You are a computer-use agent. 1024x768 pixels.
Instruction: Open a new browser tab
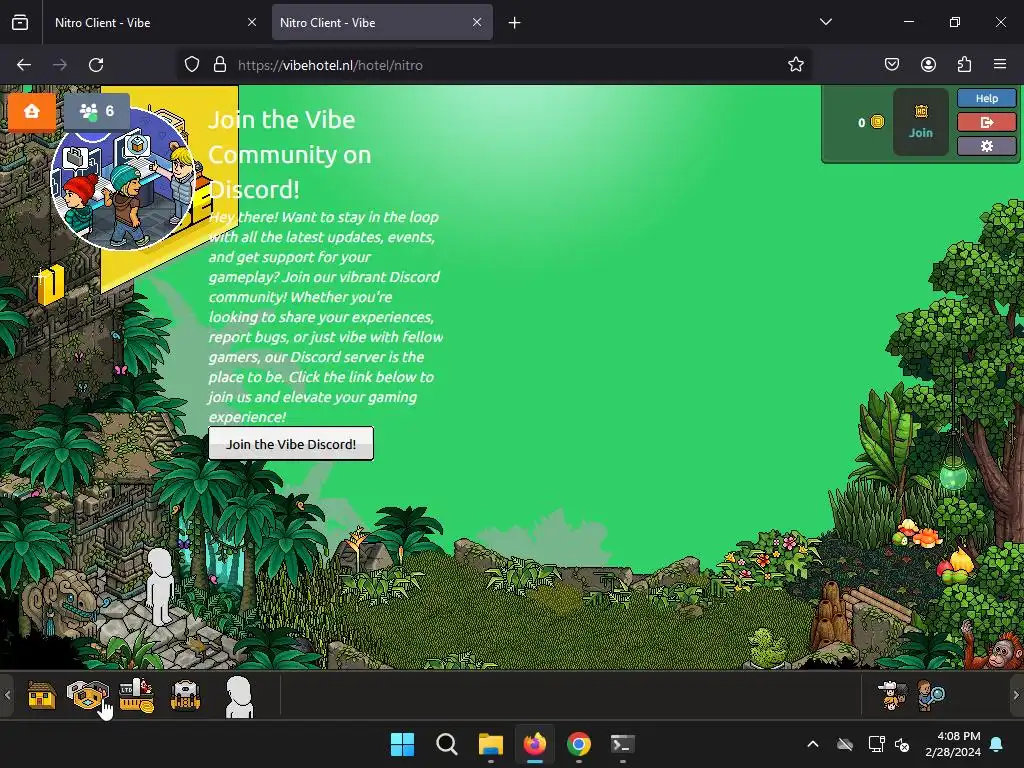[x=515, y=23]
